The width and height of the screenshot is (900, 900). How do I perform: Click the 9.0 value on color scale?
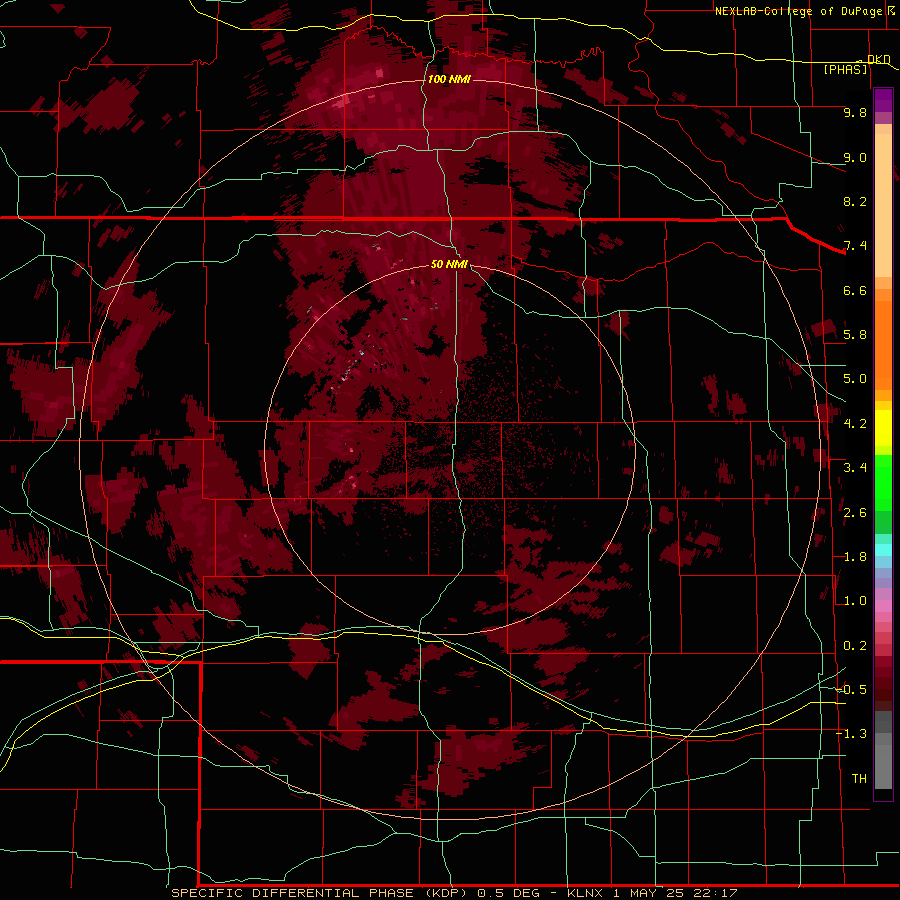click(855, 157)
